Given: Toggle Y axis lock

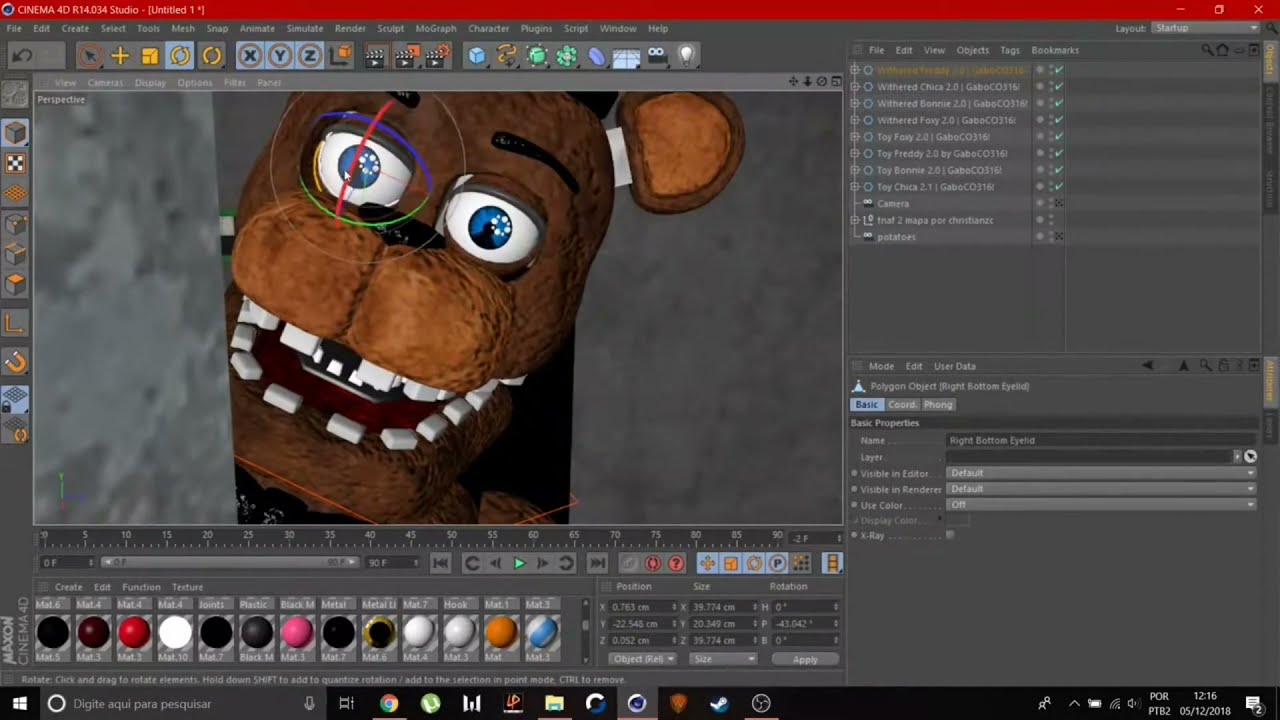Looking at the screenshot, I should [280, 56].
